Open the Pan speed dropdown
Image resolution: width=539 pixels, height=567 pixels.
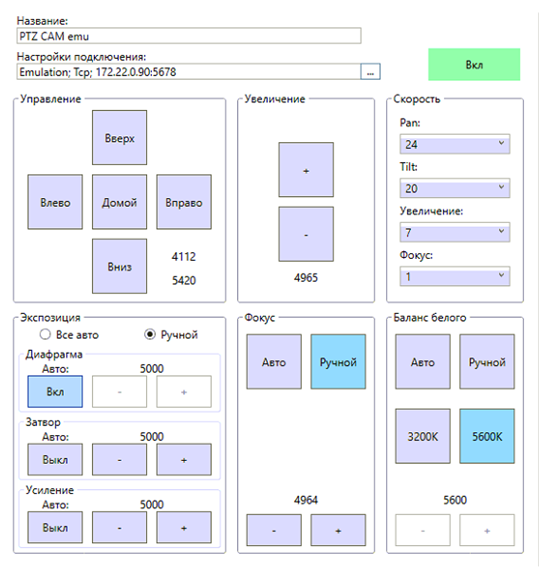click(x=455, y=144)
